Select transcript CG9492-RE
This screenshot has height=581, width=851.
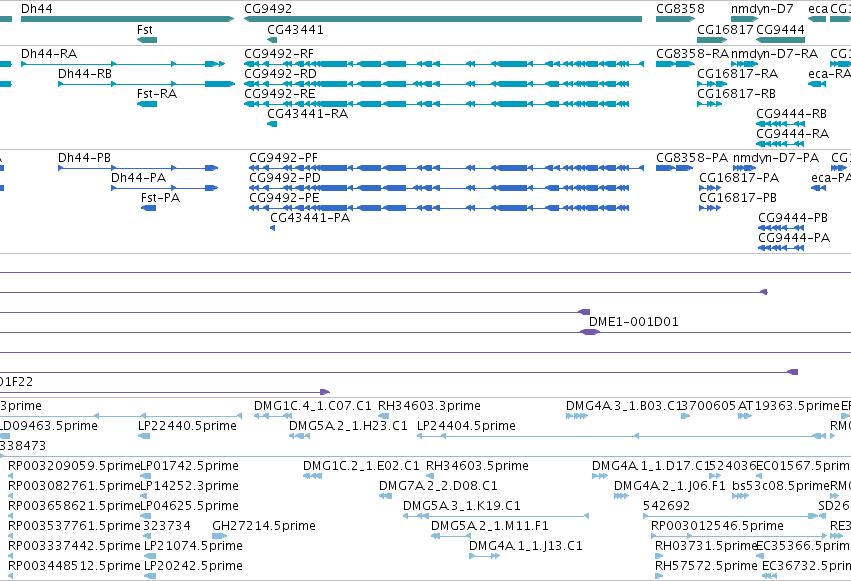click(437, 104)
